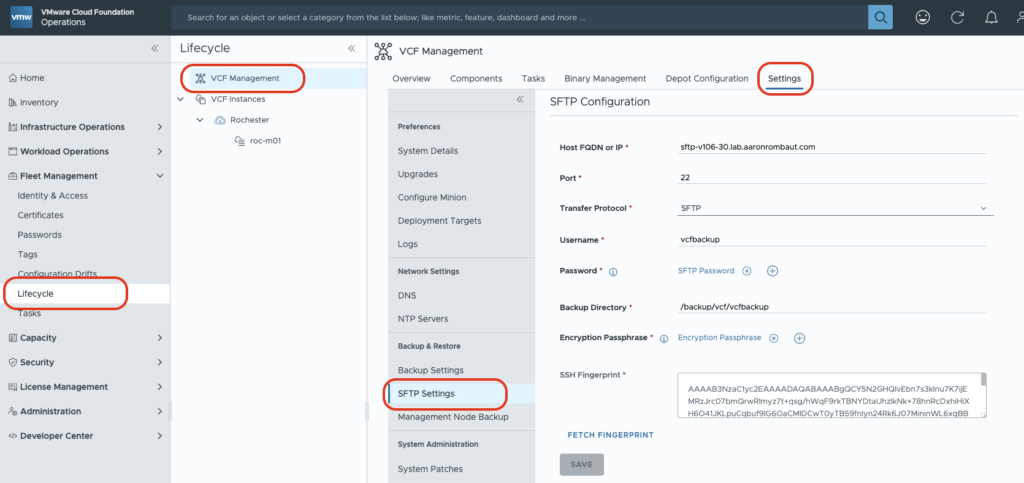
Task: Remove the Encryption Passphrase entry
Action: click(773, 338)
